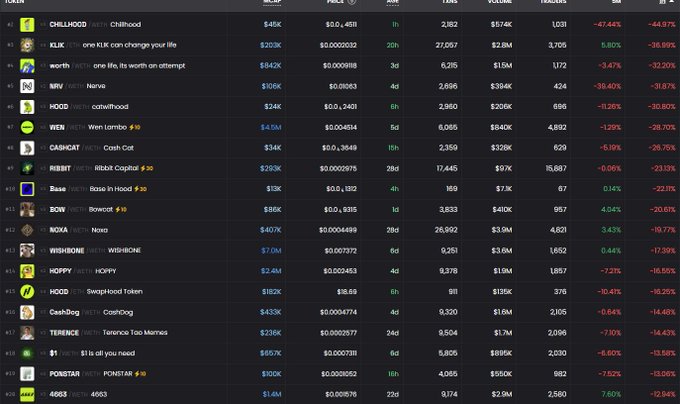Select the 'SwapHood Token' name

click(114, 292)
